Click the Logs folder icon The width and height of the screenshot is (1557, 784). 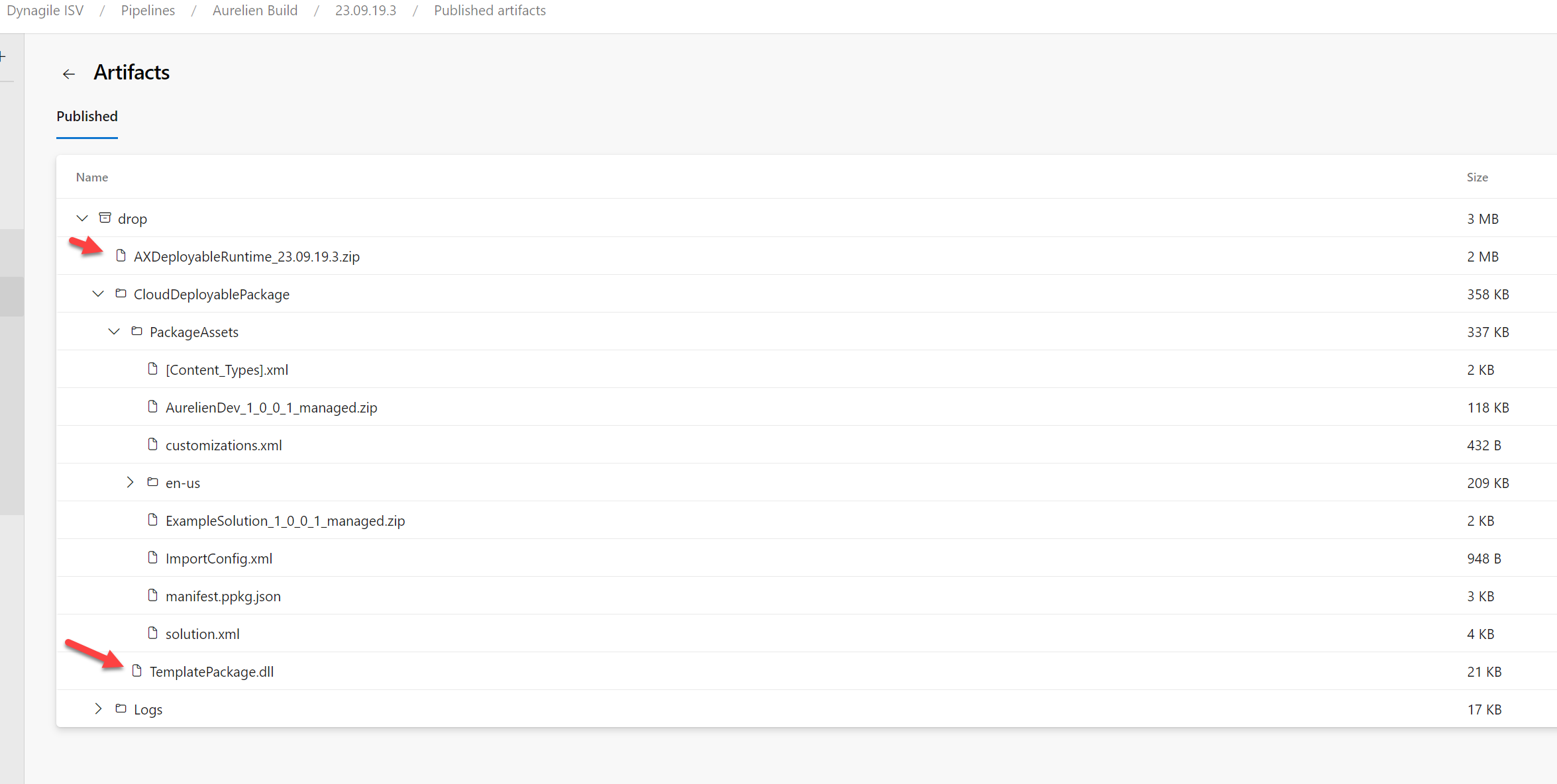coord(121,709)
